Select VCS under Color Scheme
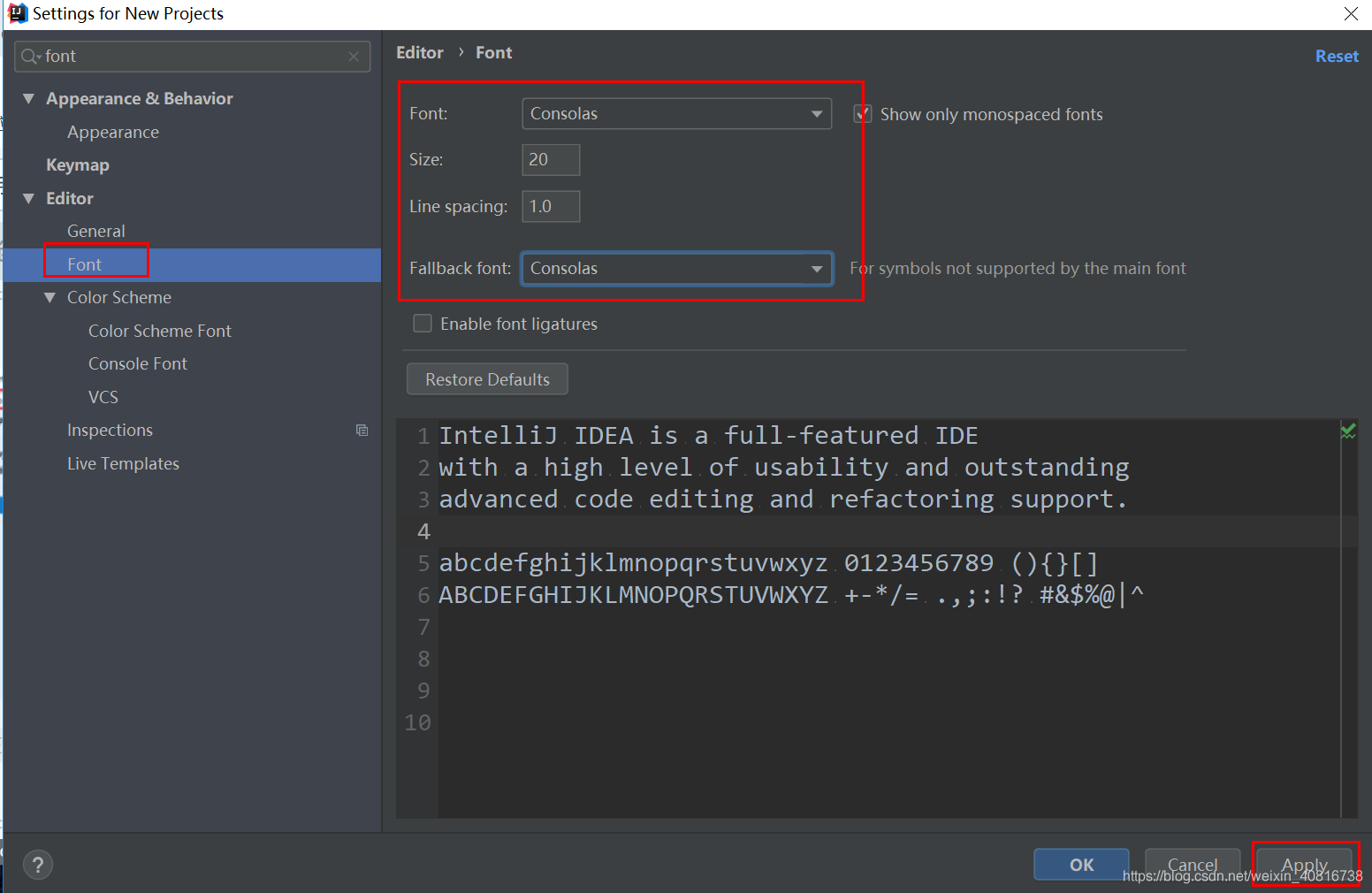1372x893 pixels. tap(103, 398)
